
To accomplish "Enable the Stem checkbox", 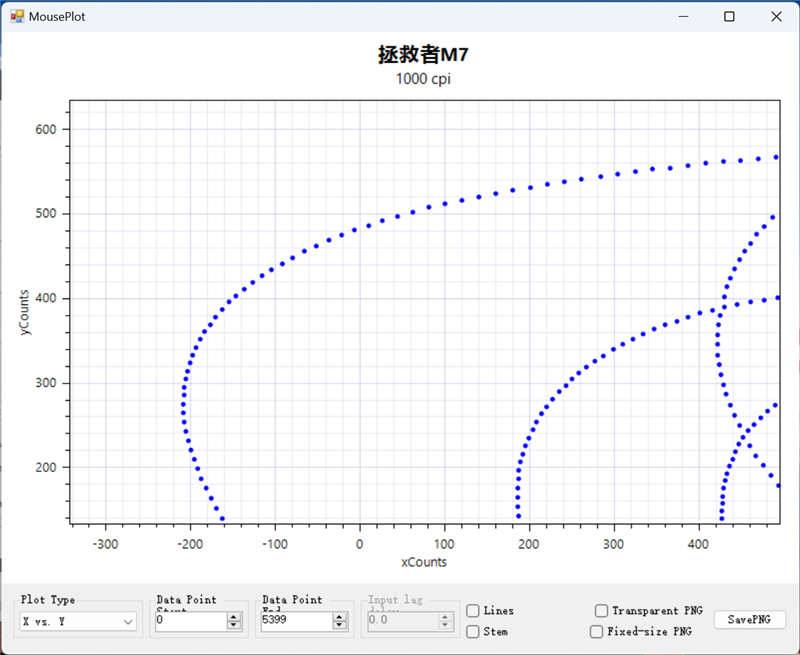I will click(x=472, y=631).
